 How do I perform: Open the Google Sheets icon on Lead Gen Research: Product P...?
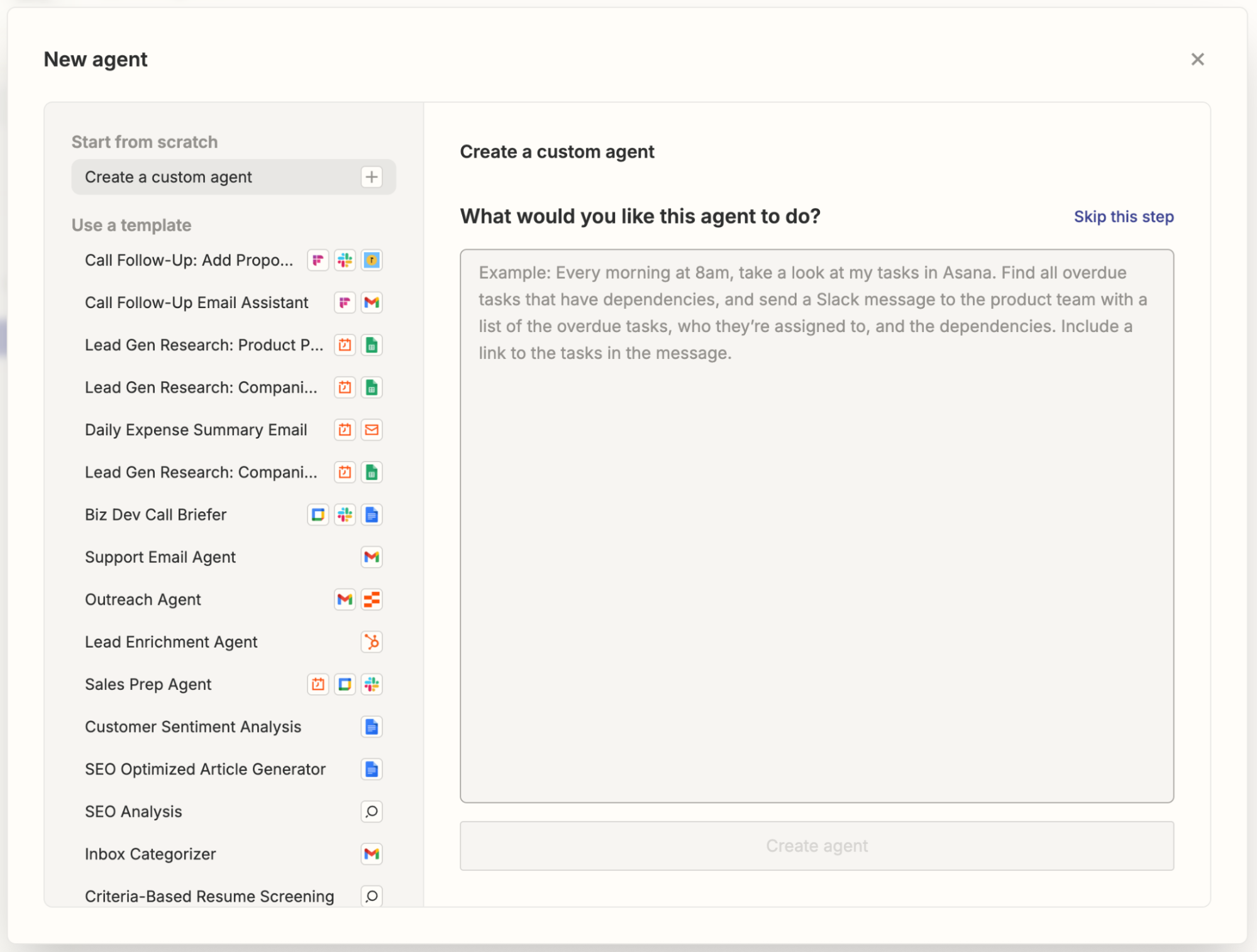click(371, 345)
